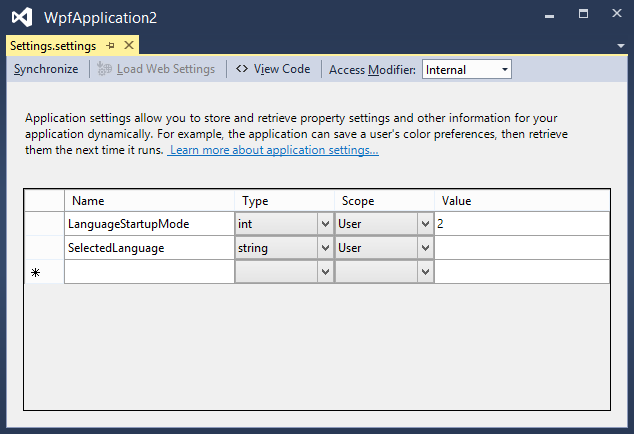Select the Settings.settings tab
Screen dimensions: 634x434
point(53,46)
